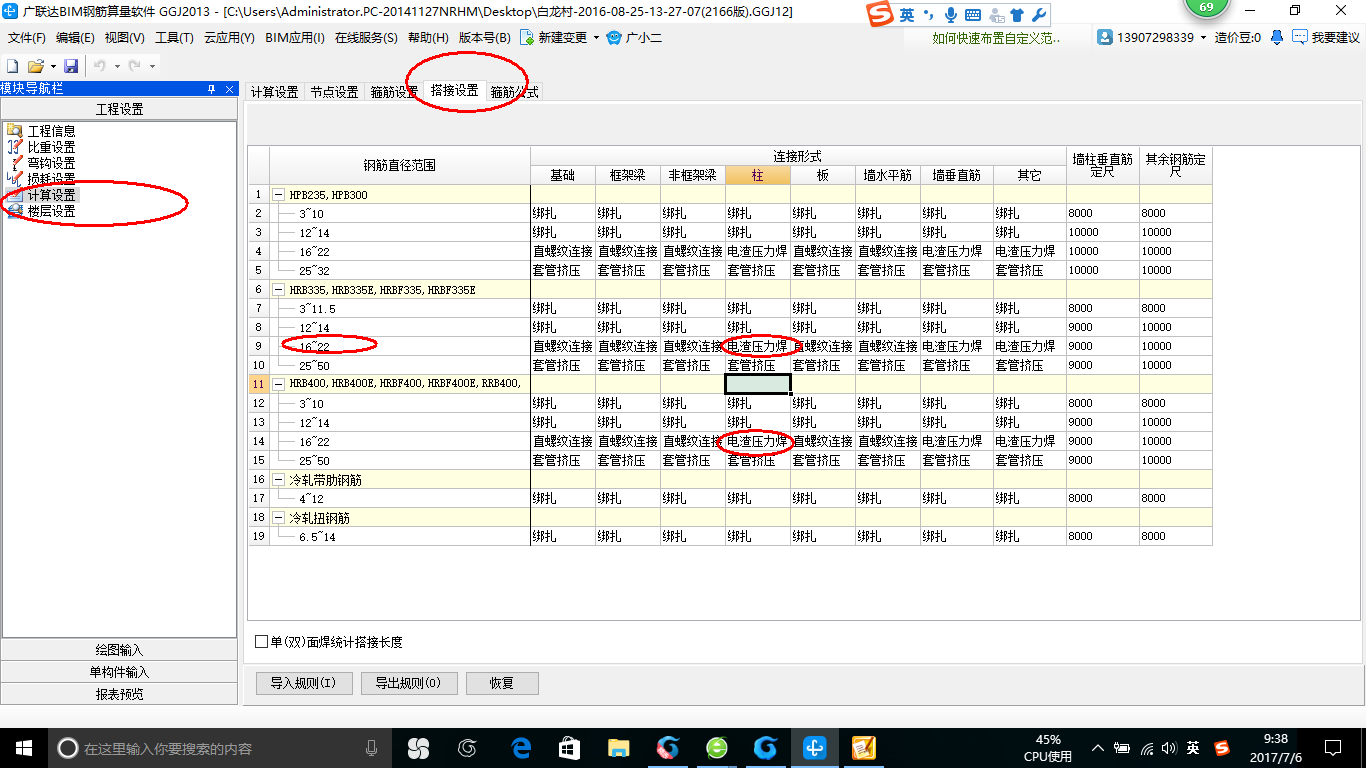
Task: Click the Sogou skin shirt icon
Action: (1017, 15)
